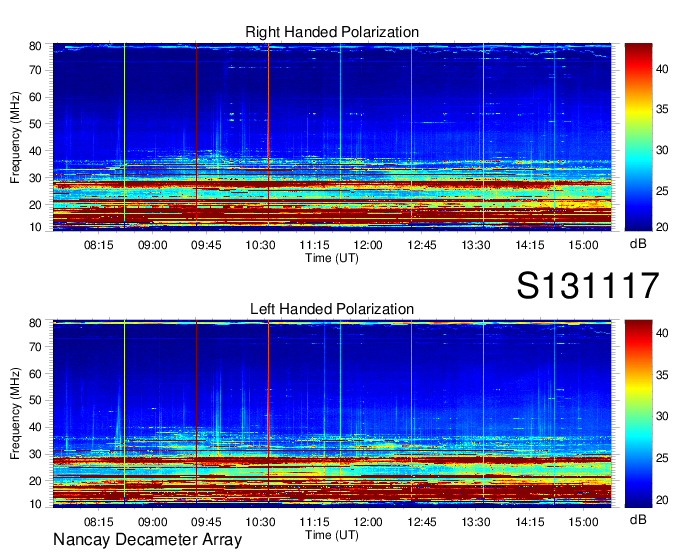The height and width of the screenshot is (552, 680).
Task: Click the top plot Frequency (MHz) label
Action: coord(15,137)
